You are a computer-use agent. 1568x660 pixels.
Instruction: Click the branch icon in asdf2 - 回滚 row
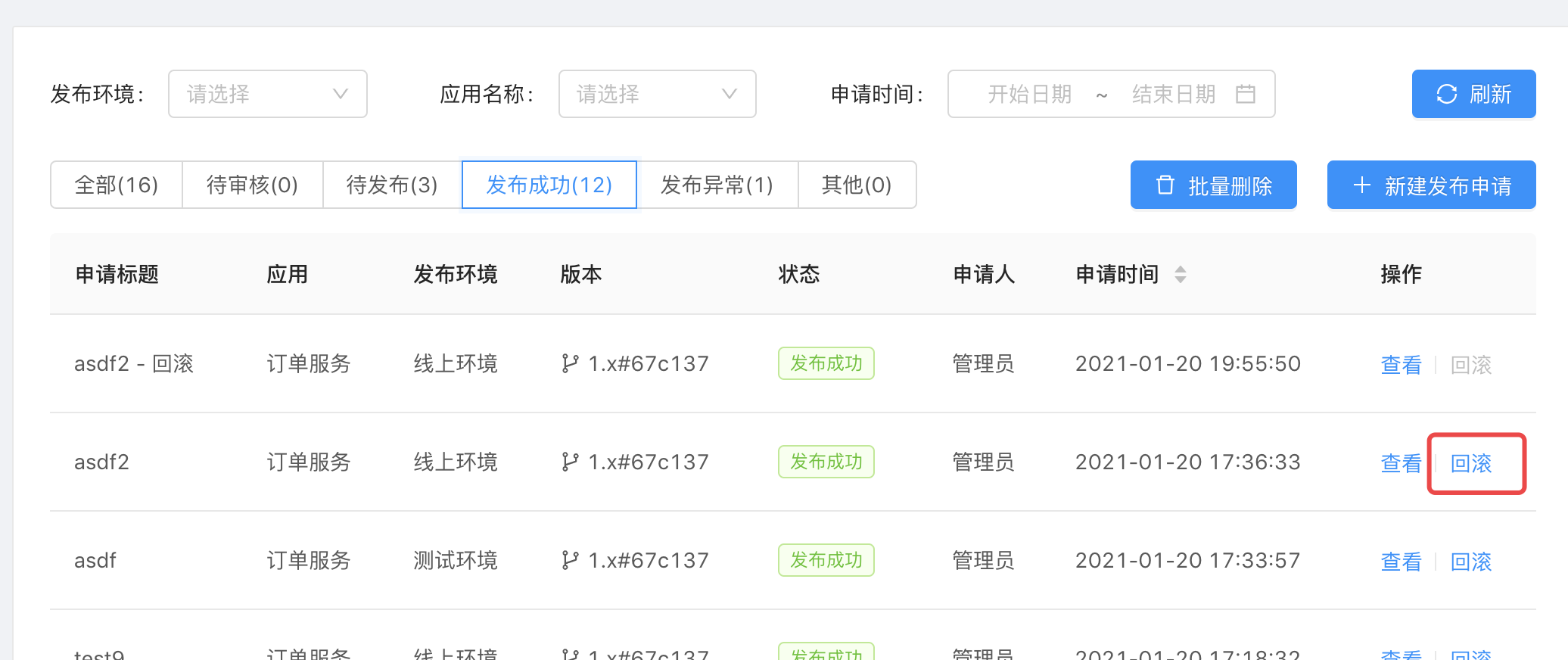(570, 364)
